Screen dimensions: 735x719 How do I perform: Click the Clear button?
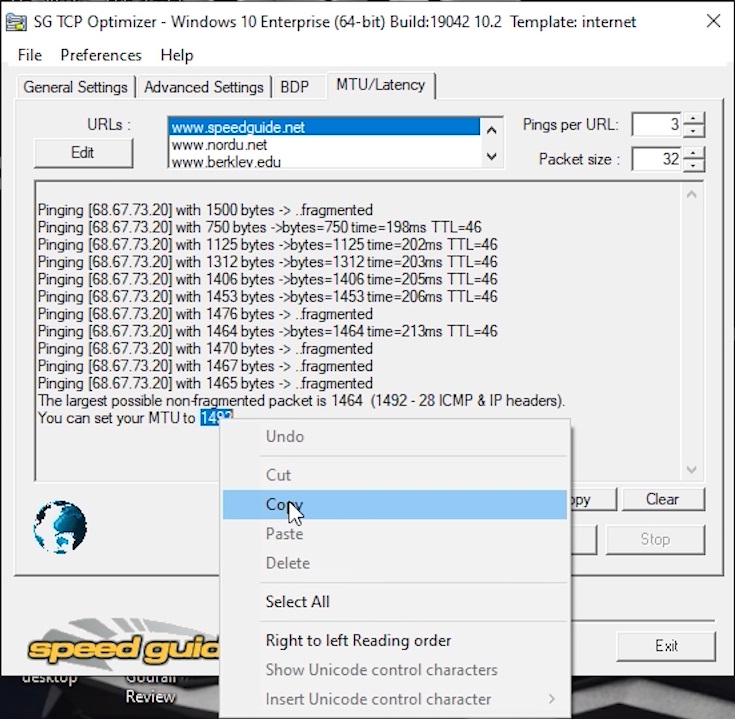(663, 499)
